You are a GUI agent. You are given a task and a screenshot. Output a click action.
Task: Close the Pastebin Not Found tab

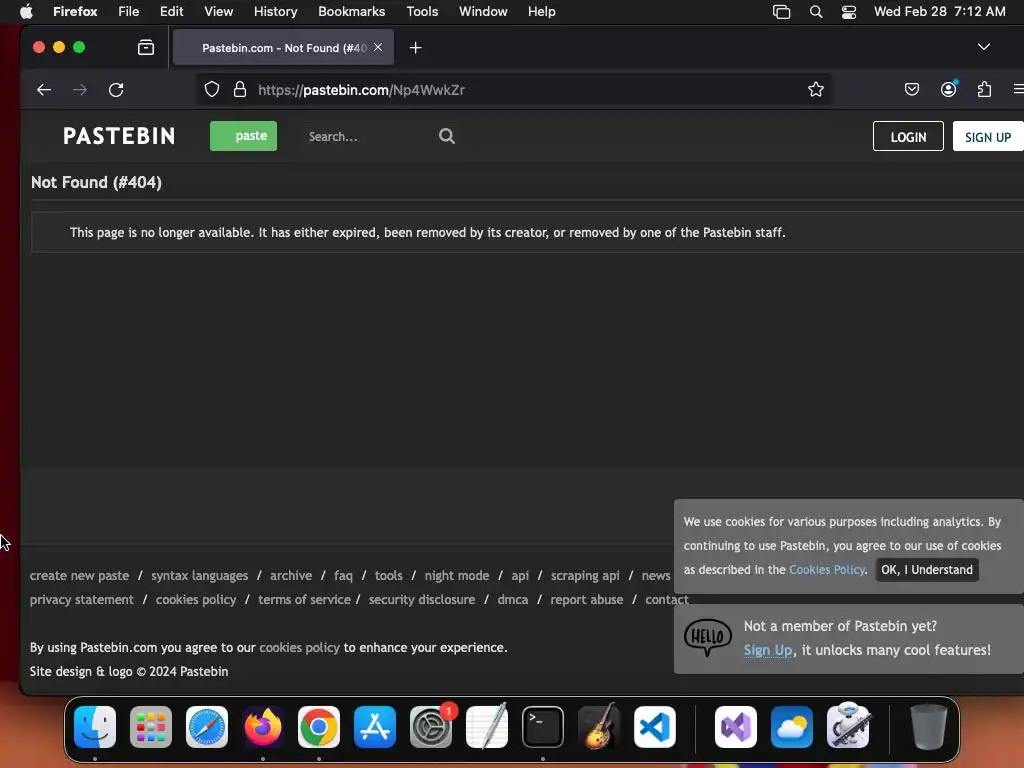[x=378, y=47]
